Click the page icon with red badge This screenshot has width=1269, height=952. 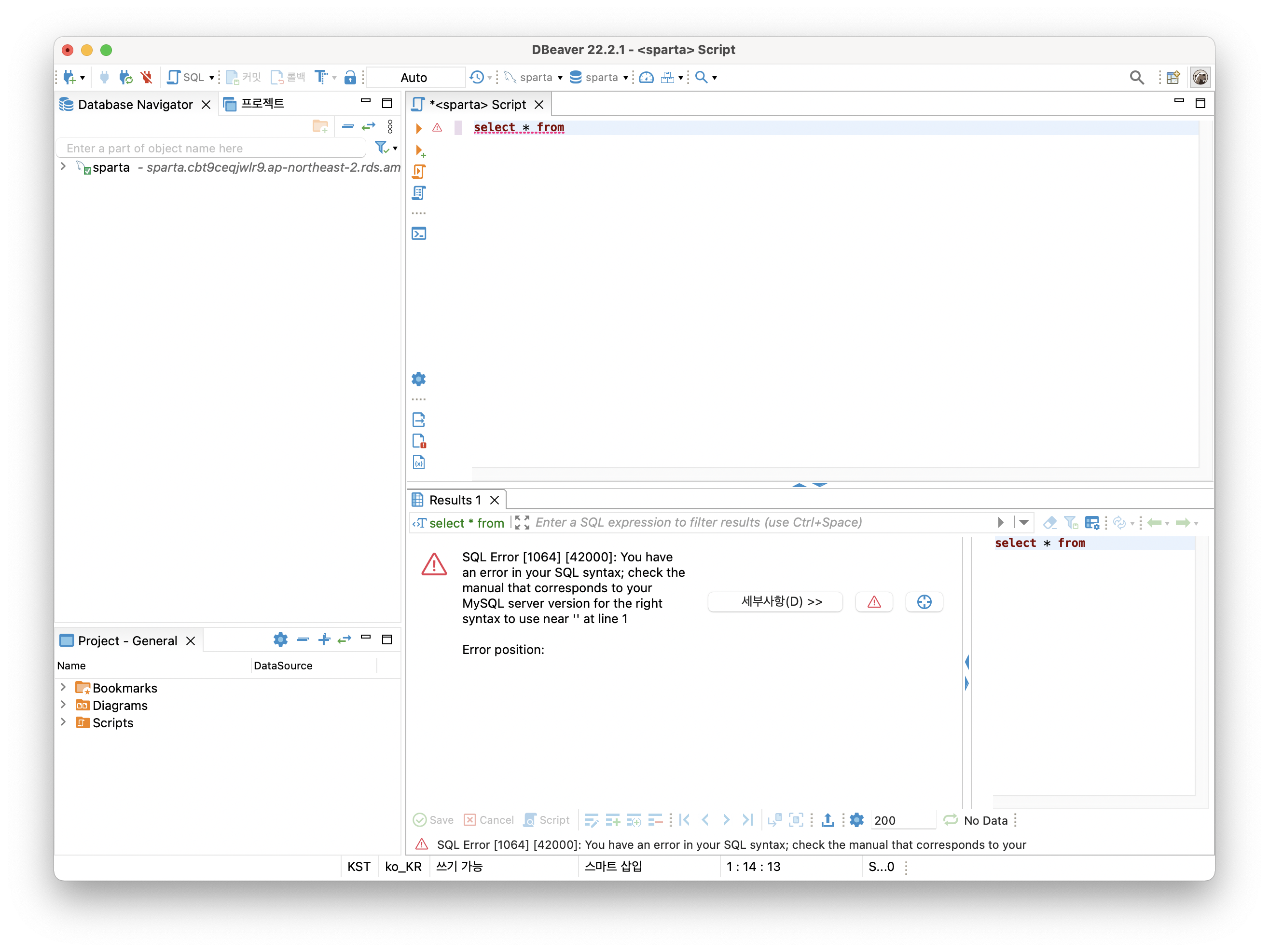coord(419,441)
